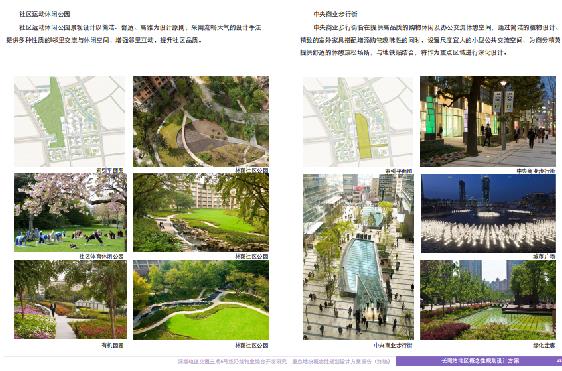The width and height of the screenshot is (562, 371).
Task: Click the community park description paragraph
Action: 134,34
